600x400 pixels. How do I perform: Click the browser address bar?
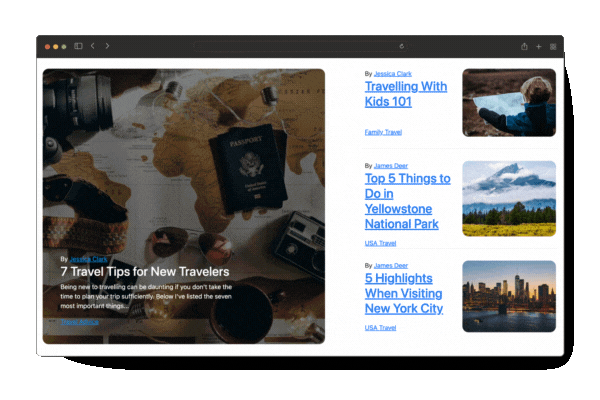[300, 46]
